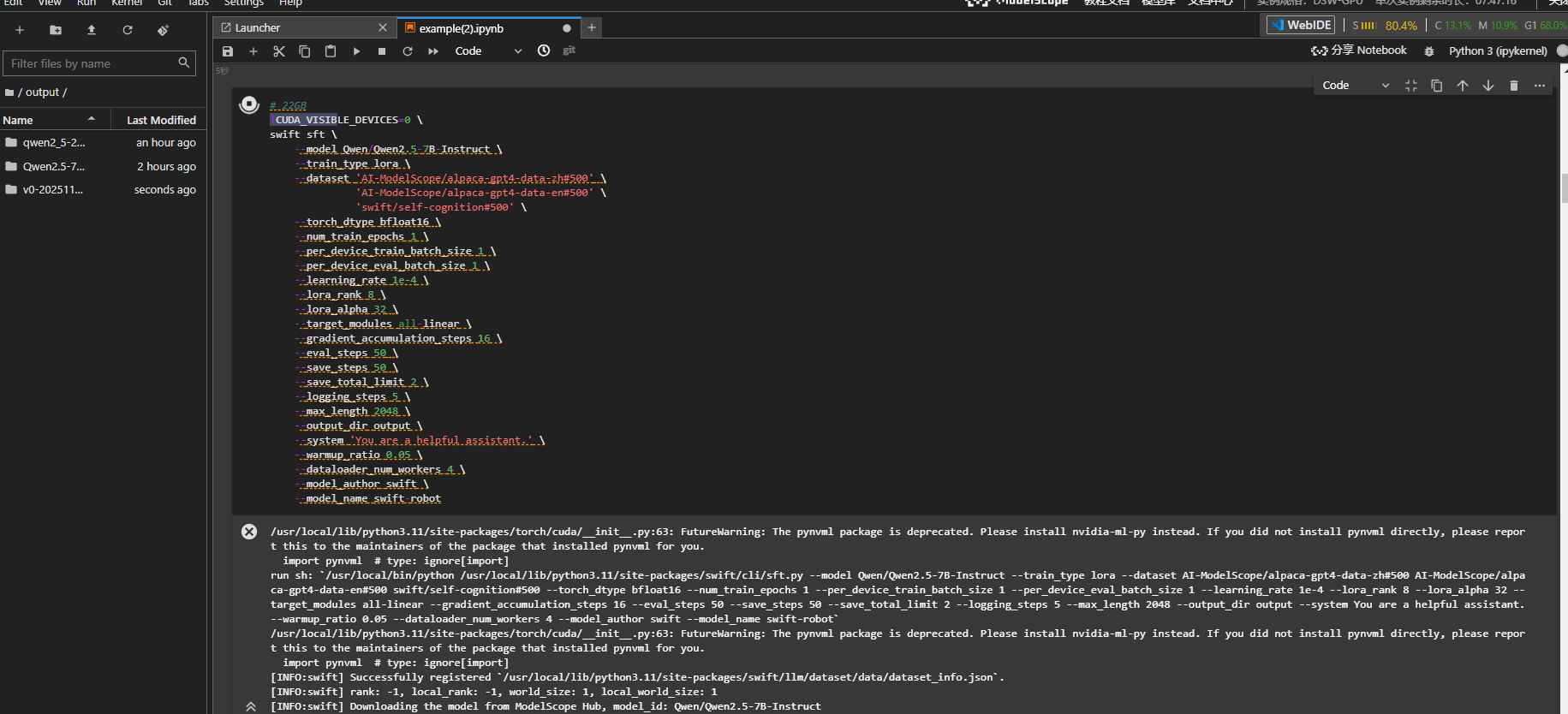Open WebIDE button
This screenshot has width=1568, height=714.
pyautogui.click(x=1301, y=25)
